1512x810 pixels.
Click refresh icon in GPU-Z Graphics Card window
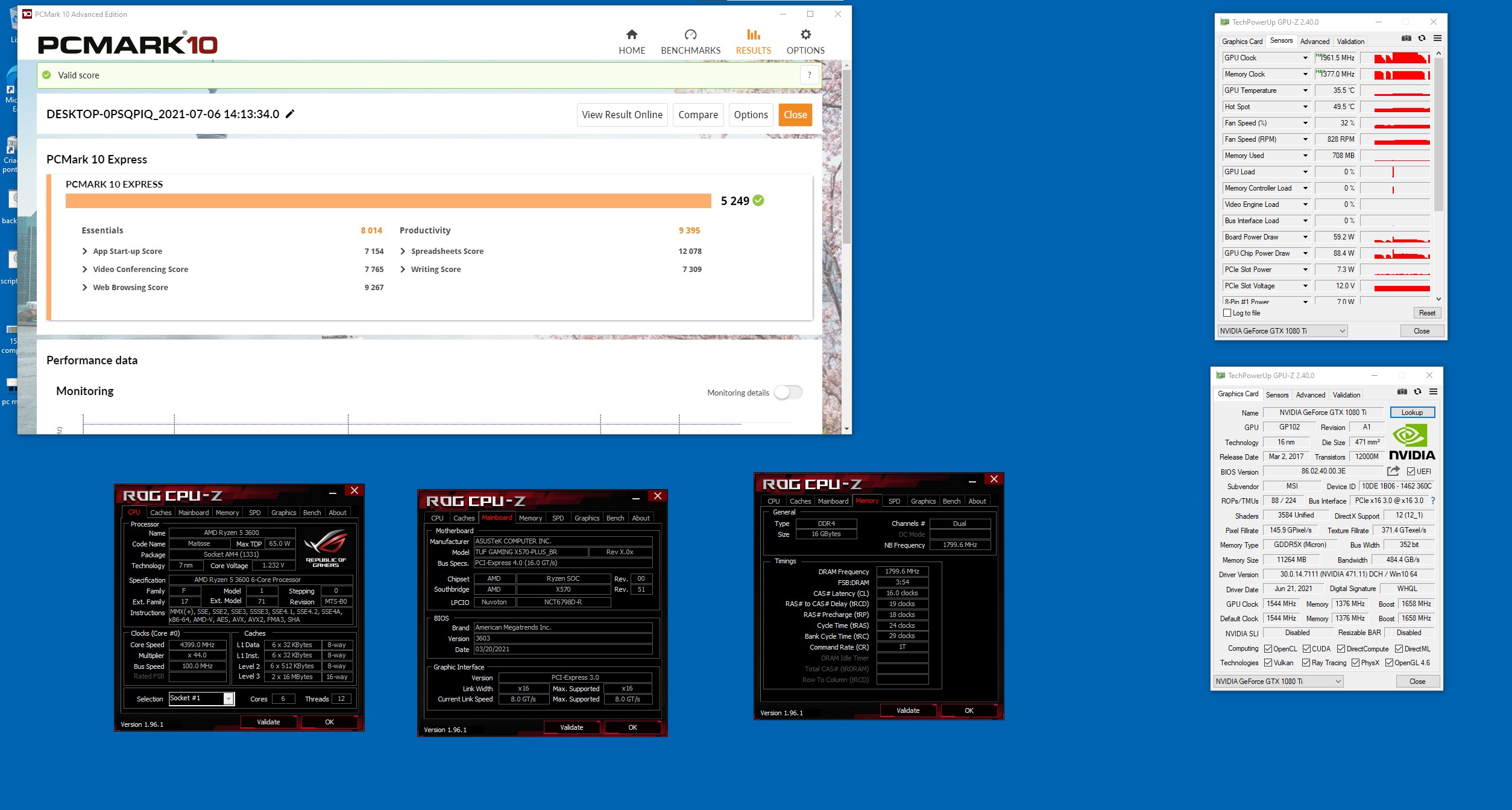(1417, 391)
